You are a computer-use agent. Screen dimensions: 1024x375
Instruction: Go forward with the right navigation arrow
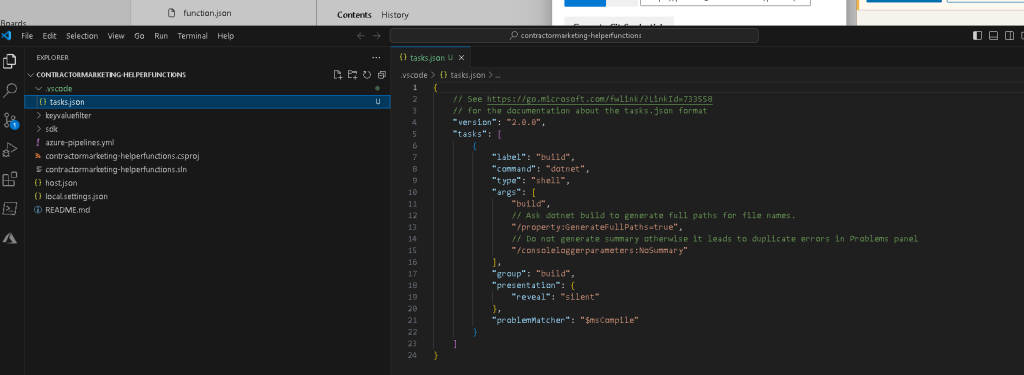point(377,36)
